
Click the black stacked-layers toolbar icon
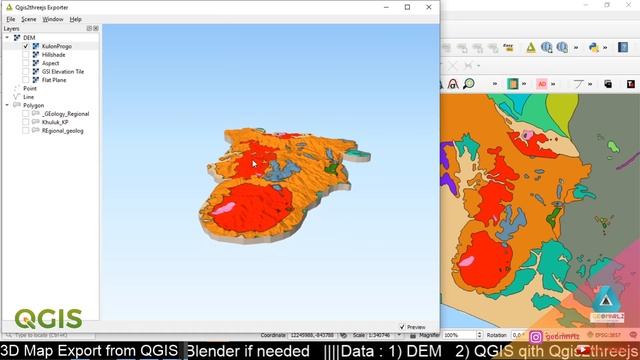click(608, 84)
